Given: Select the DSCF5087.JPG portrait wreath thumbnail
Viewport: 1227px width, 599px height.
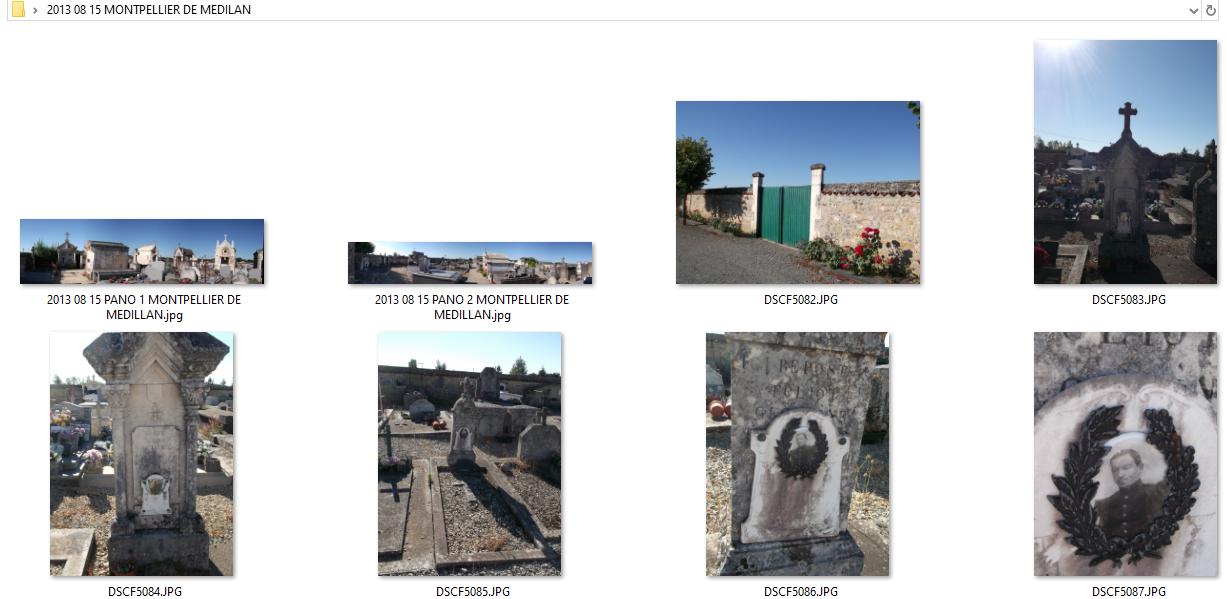Looking at the screenshot, I should pos(1126,454).
